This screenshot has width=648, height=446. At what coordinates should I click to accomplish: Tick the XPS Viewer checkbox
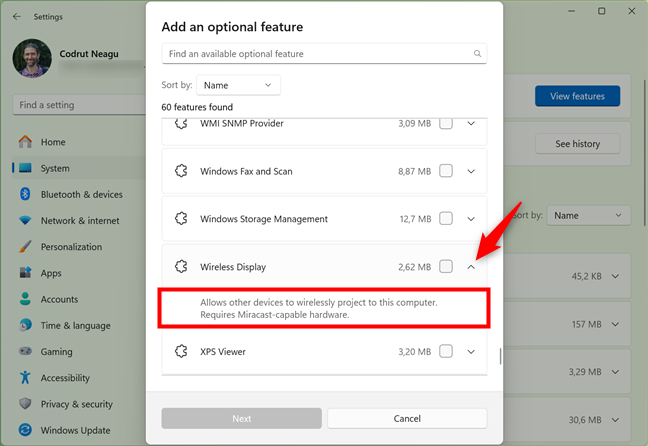pos(446,351)
